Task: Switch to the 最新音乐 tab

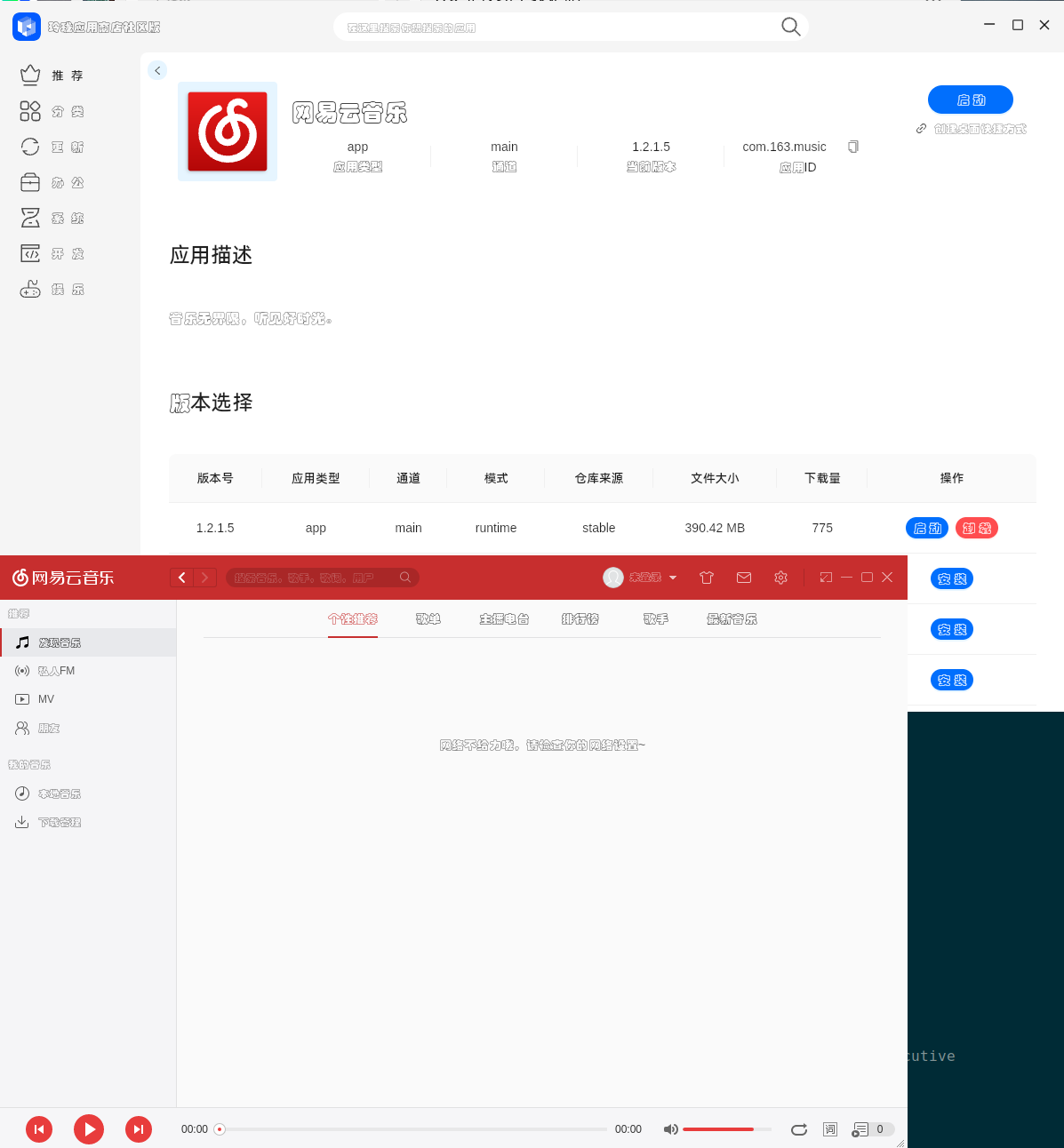Action: tap(732, 619)
